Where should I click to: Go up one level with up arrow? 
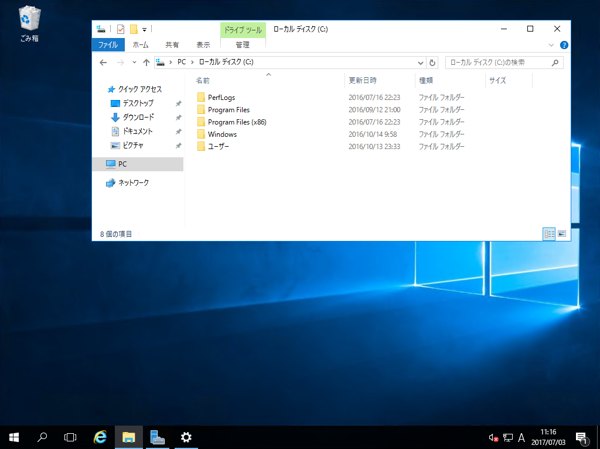tap(146, 62)
